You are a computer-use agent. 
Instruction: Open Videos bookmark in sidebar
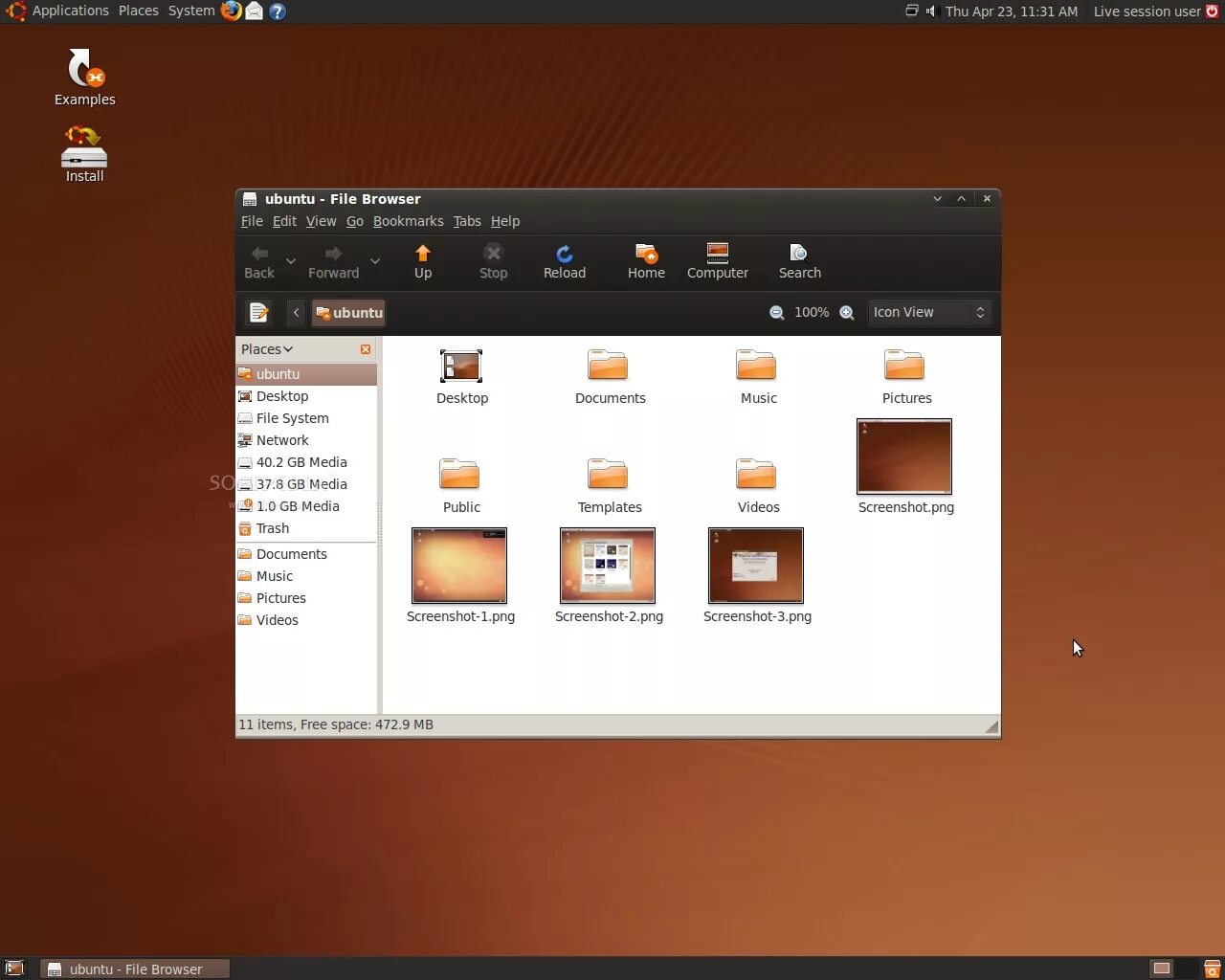306,620
